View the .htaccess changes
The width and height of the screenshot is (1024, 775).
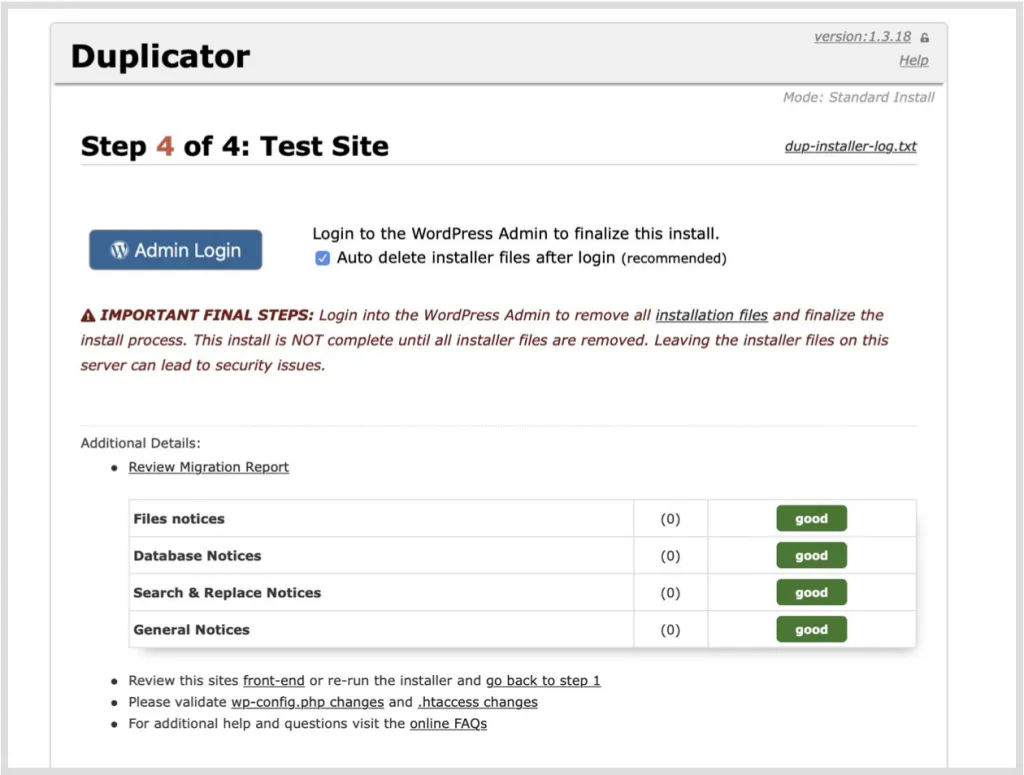pos(477,702)
